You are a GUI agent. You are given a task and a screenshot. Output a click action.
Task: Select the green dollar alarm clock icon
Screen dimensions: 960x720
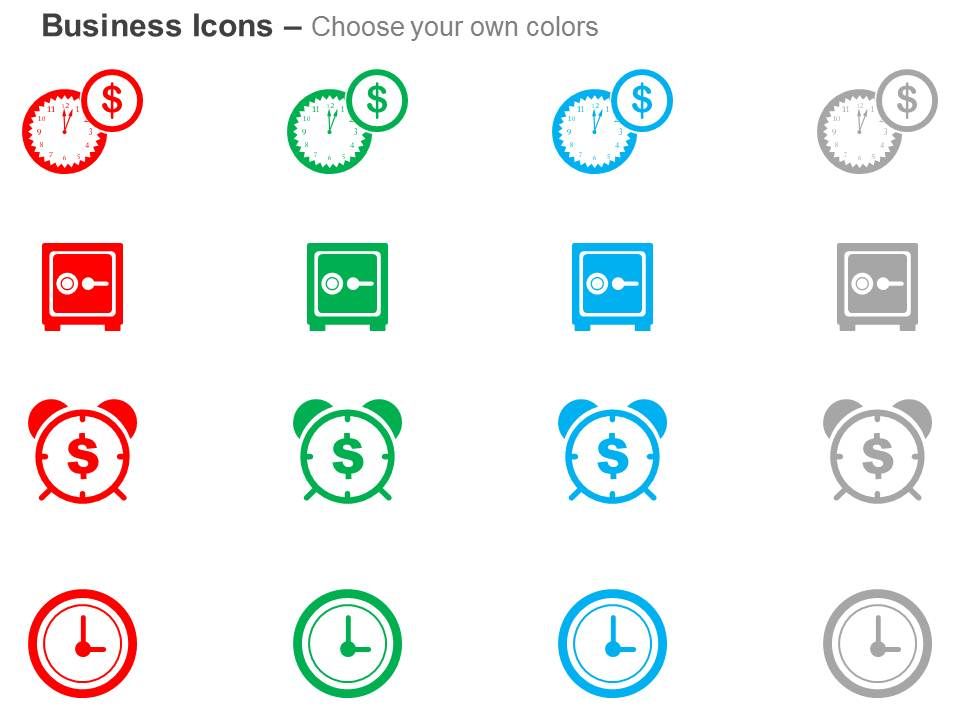347,451
